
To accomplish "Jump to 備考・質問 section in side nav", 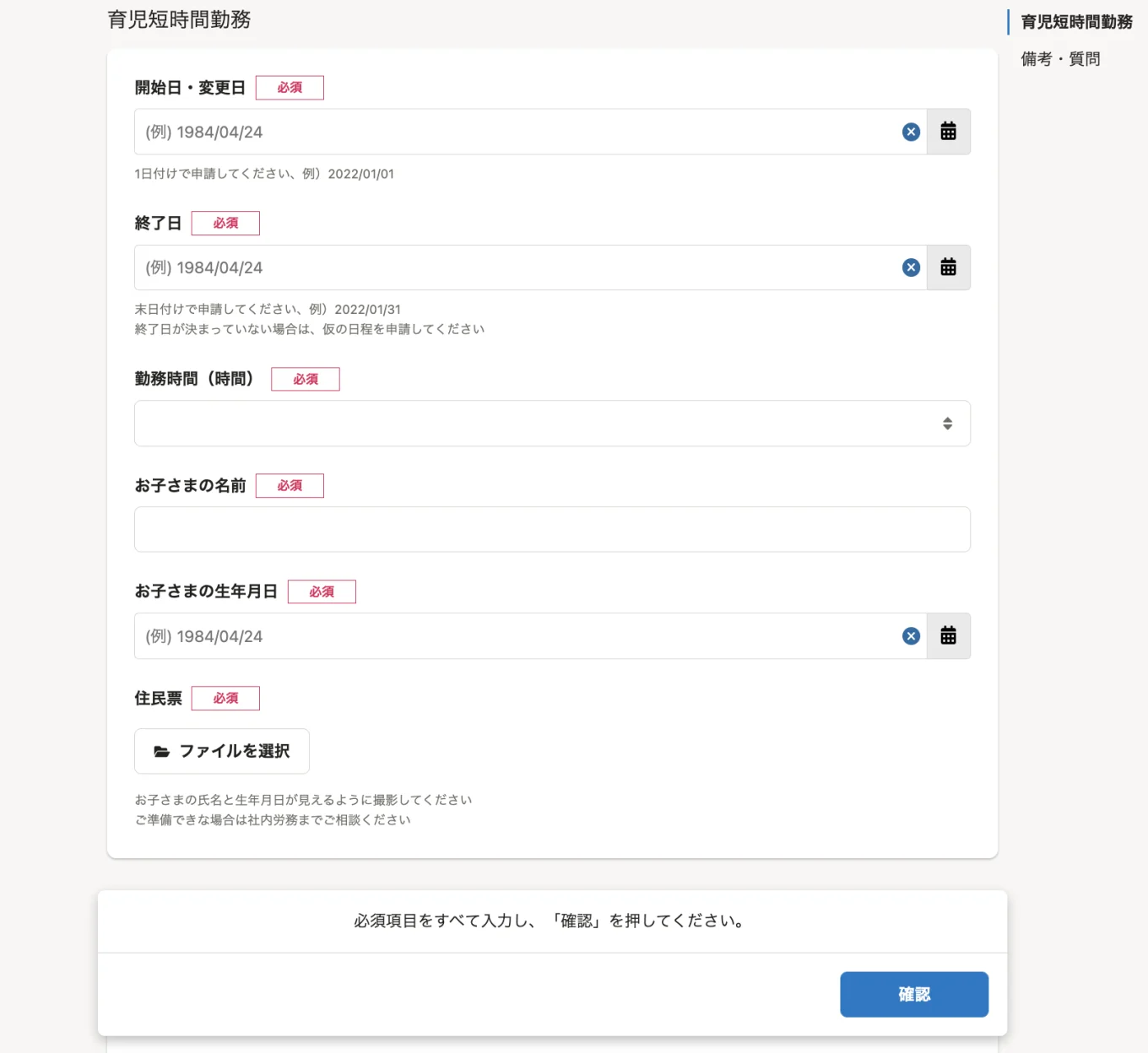I will [x=1060, y=59].
